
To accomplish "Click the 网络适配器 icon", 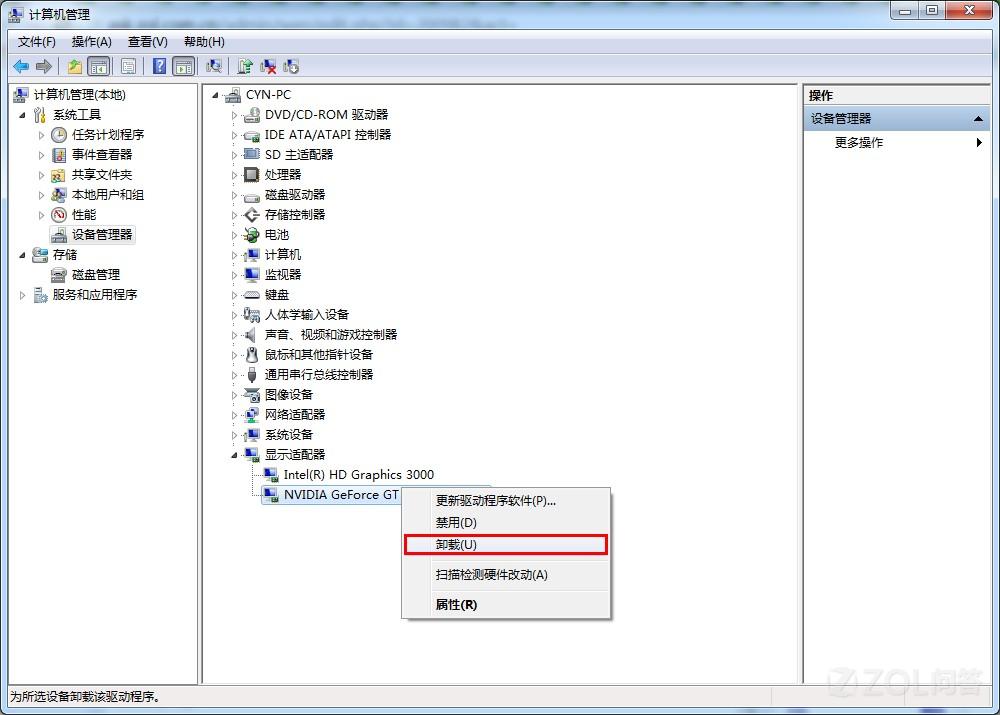I will click(x=252, y=415).
